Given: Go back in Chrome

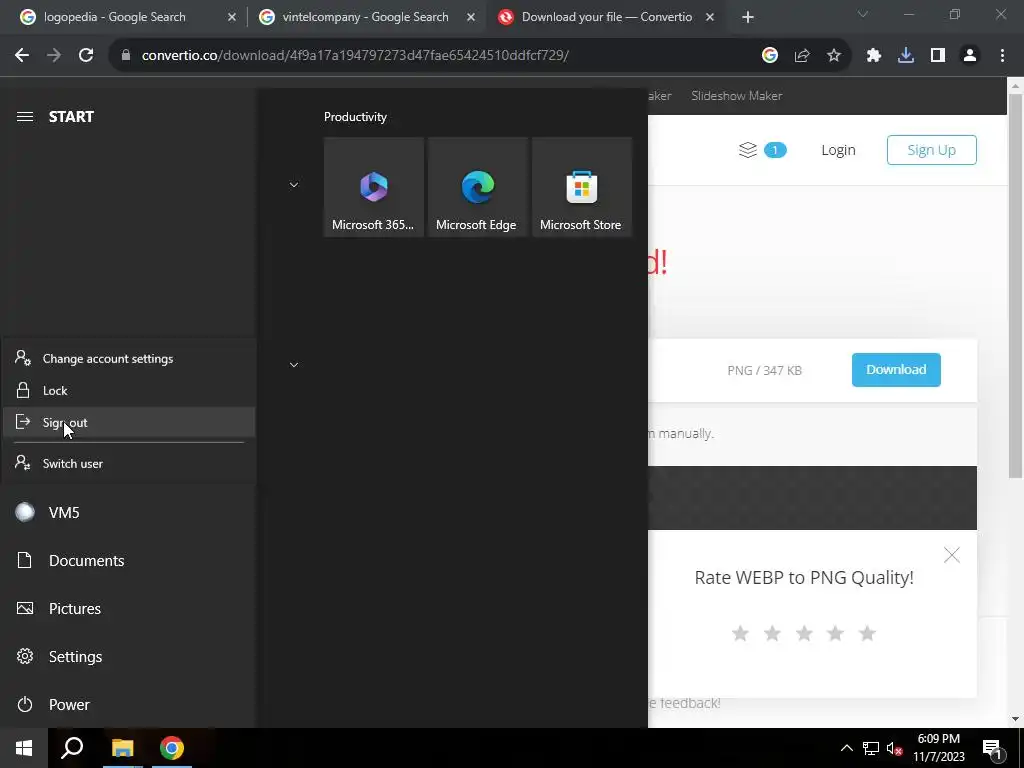Looking at the screenshot, I should click(x=22, y=56).
